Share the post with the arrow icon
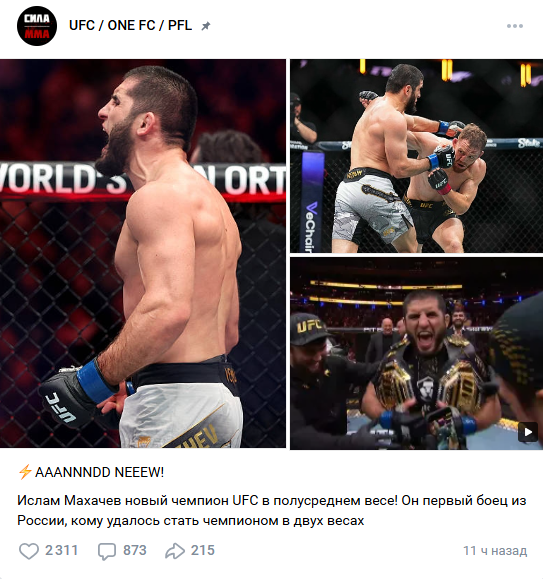 (x=175, y=551)
